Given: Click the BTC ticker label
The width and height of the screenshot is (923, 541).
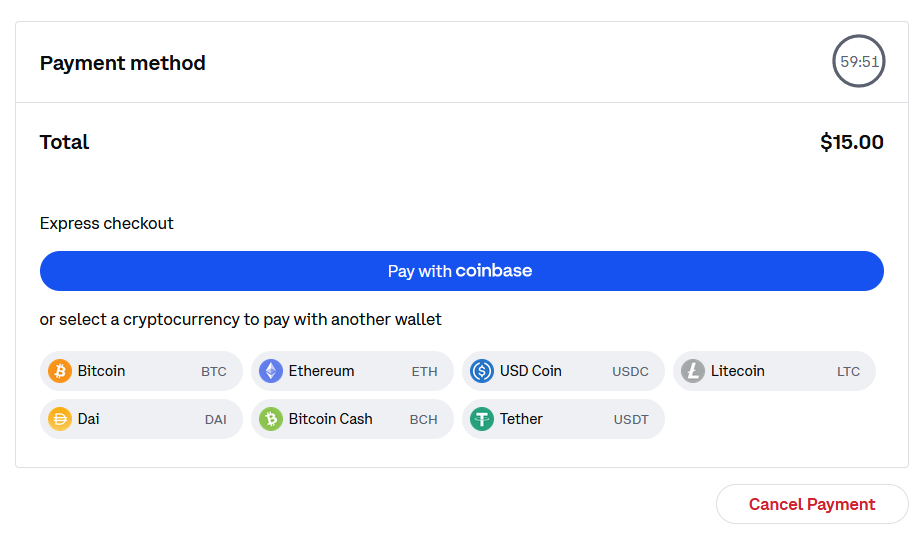Looking at the screenshot, I should [x=214, y=372].
